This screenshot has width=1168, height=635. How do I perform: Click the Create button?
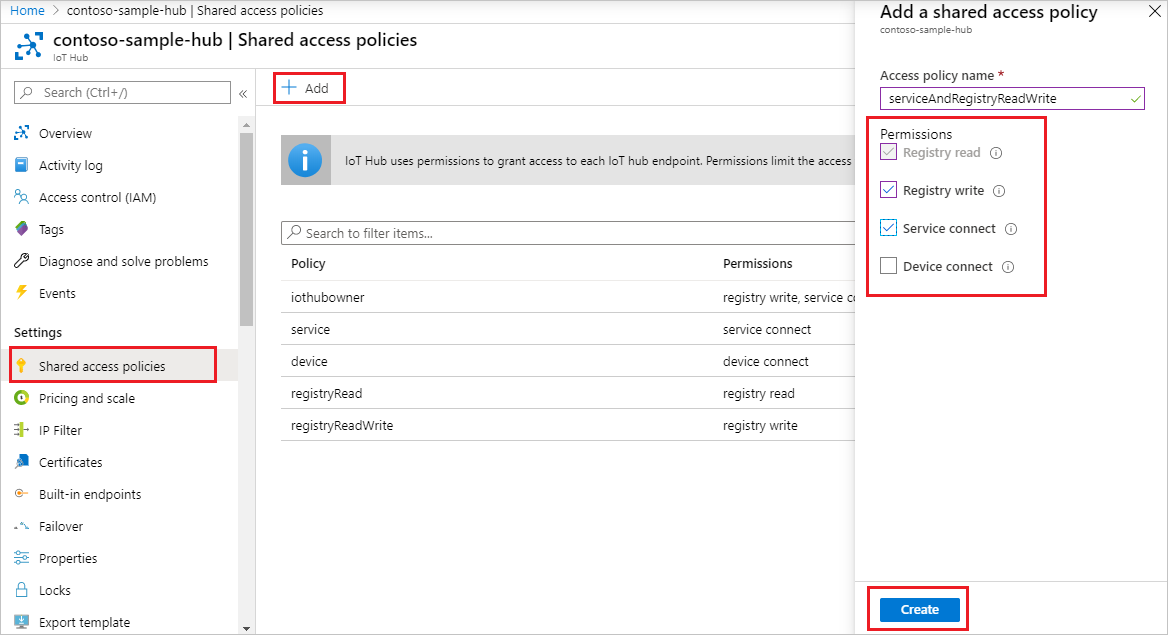919,610
